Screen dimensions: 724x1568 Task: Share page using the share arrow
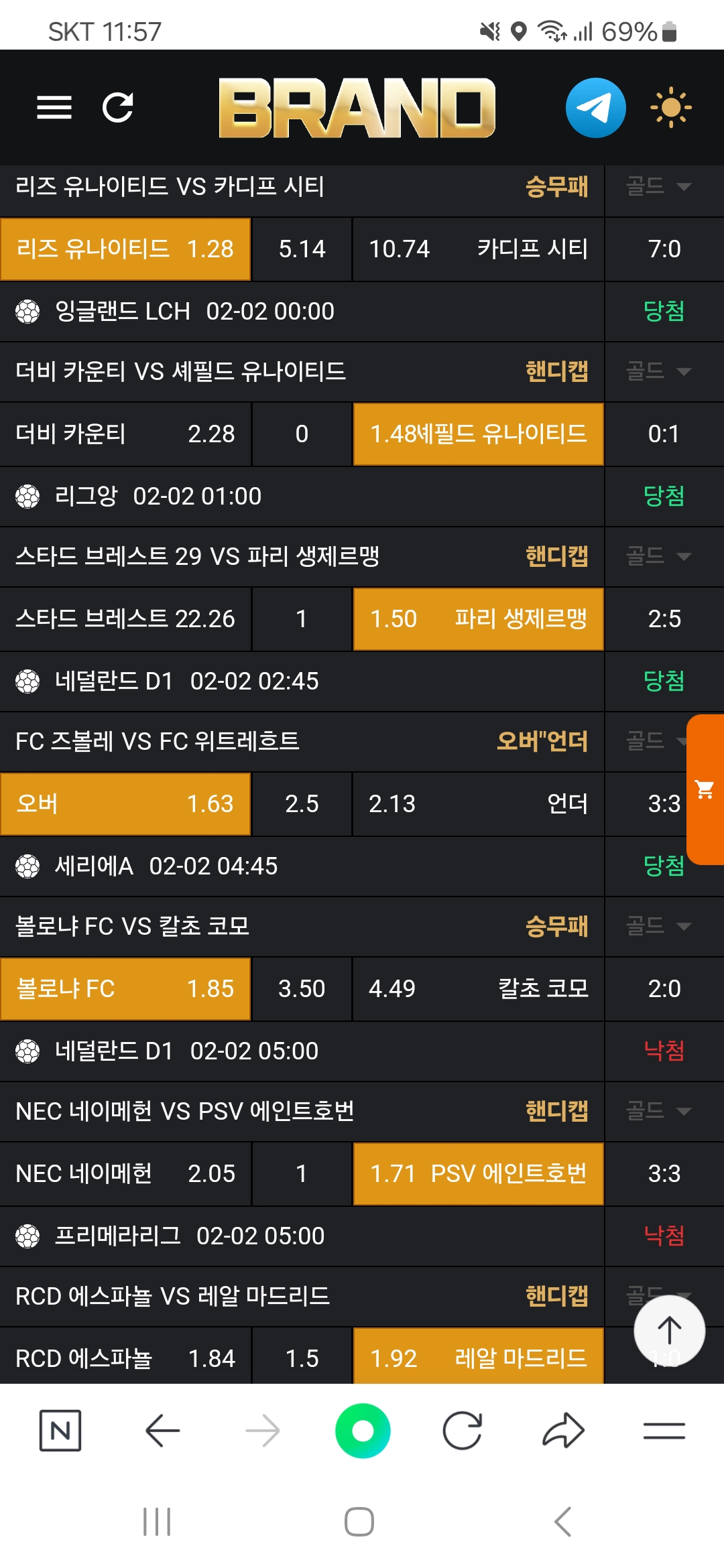[x=563, y=1431]
